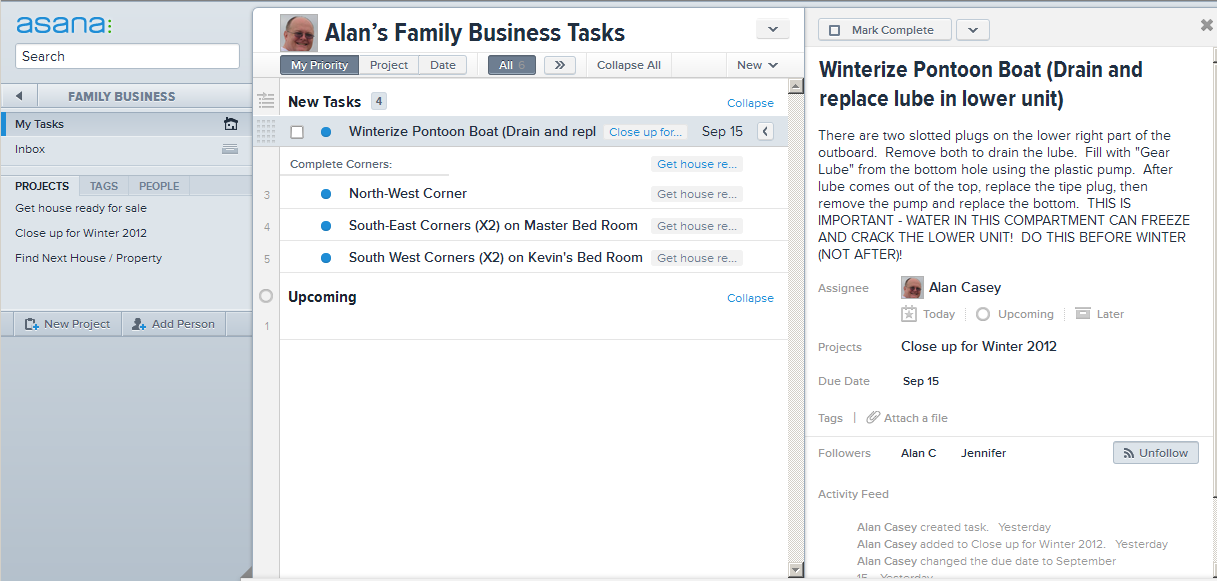Image resolution: width=1217 pixels, height=581 pixels.
Task: Click Collapse All
Action: [x=629, y=65]
